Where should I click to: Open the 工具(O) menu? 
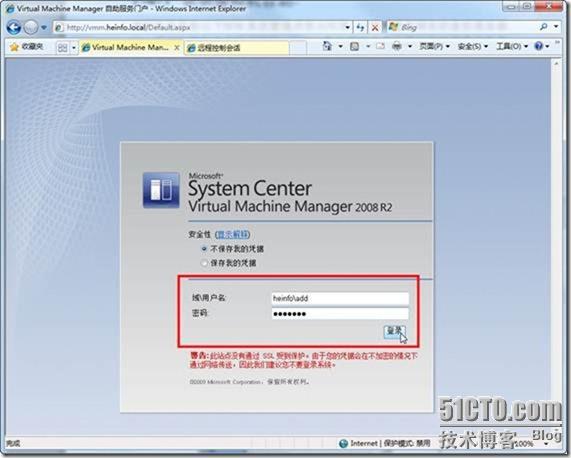tap(512, 46)
